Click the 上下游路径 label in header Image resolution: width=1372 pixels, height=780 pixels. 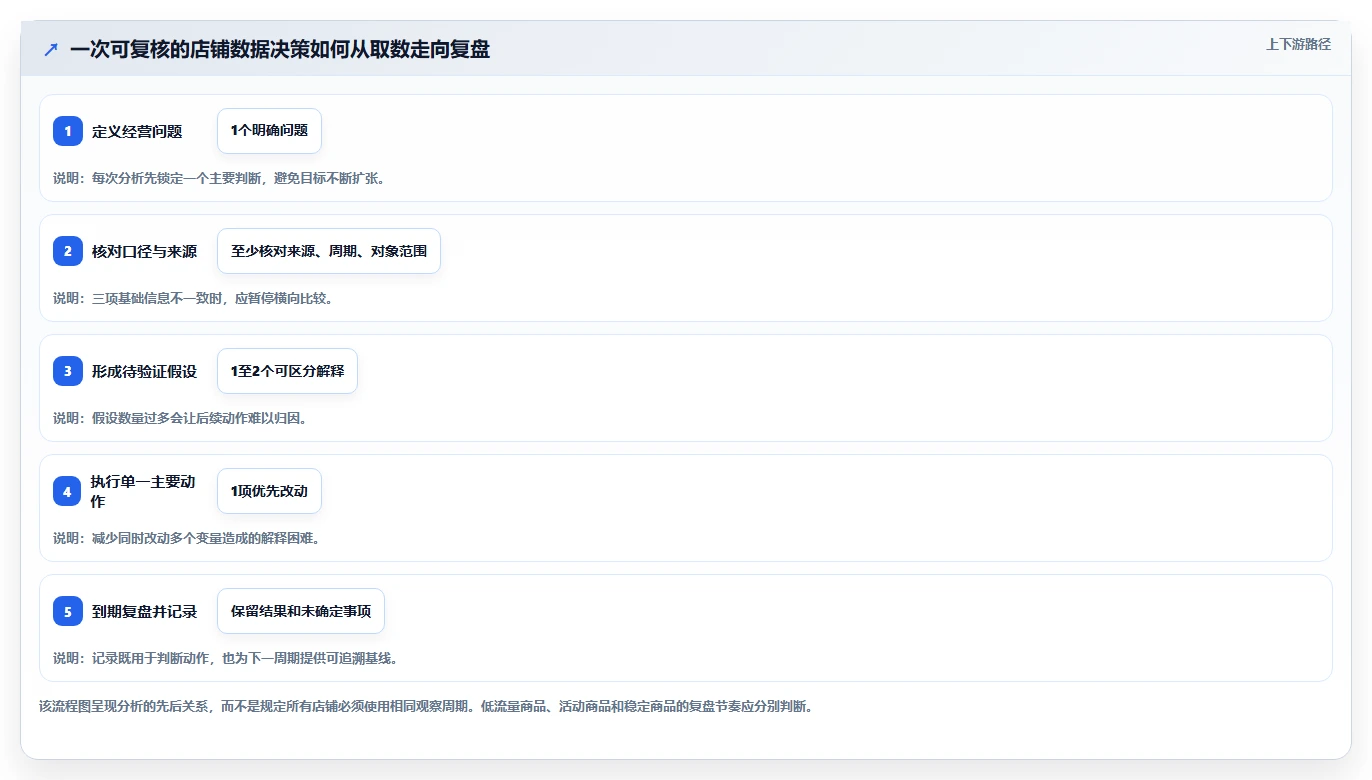tap(1298, 44)
